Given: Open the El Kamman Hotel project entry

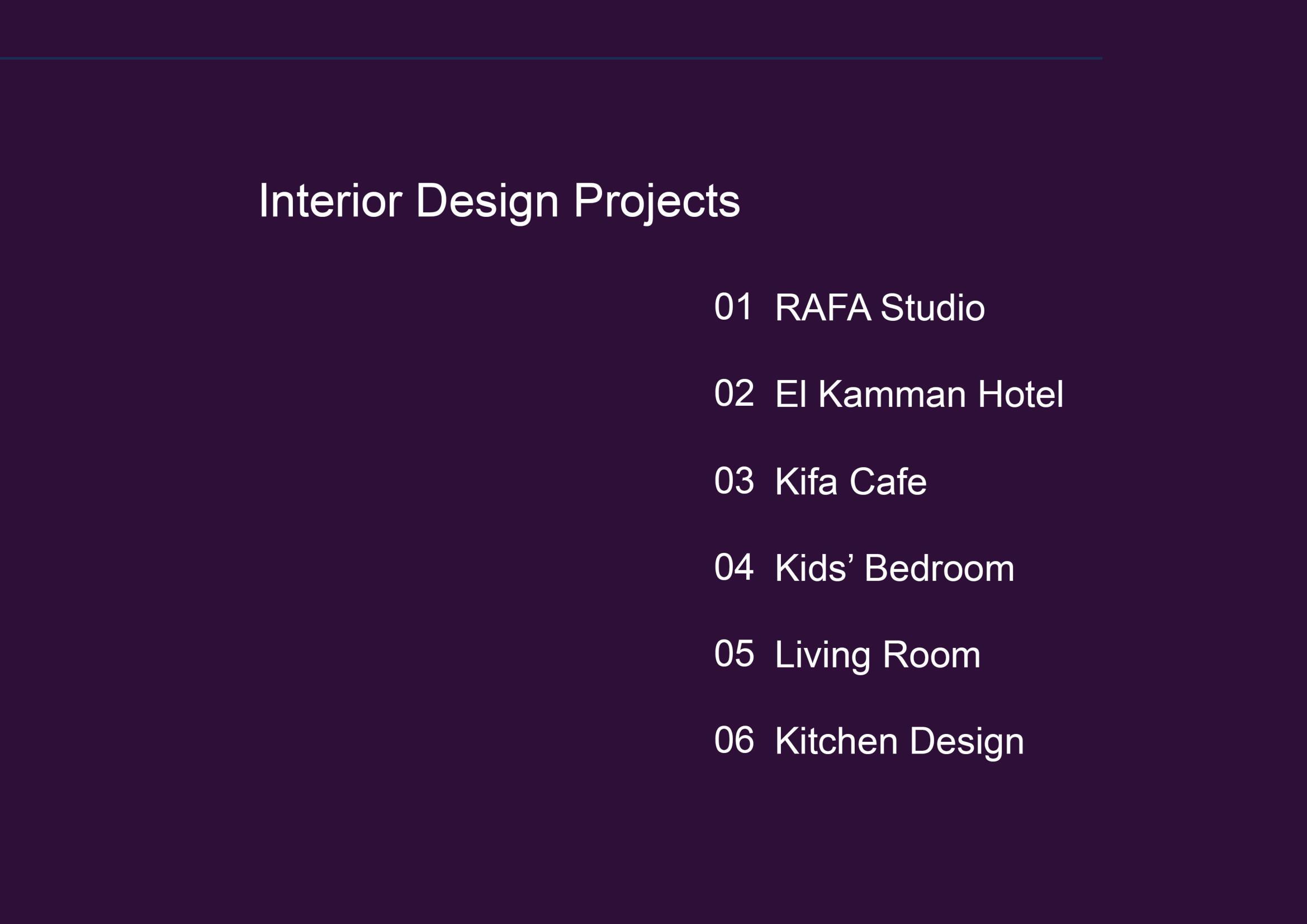Looking at the screenshot, I should click(x=918, y=394).
